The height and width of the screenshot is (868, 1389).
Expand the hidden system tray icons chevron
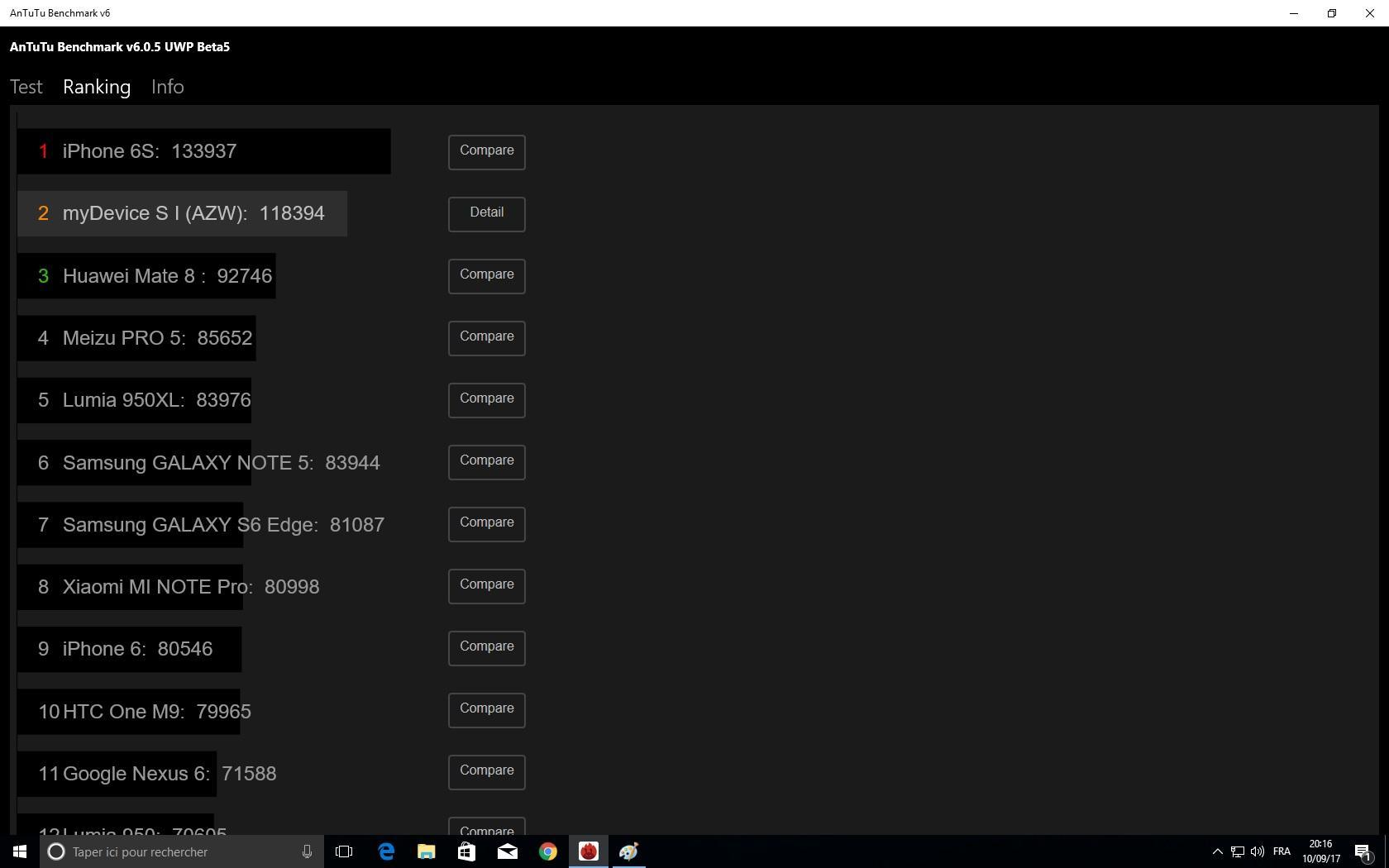click(x=1217, y=851)
